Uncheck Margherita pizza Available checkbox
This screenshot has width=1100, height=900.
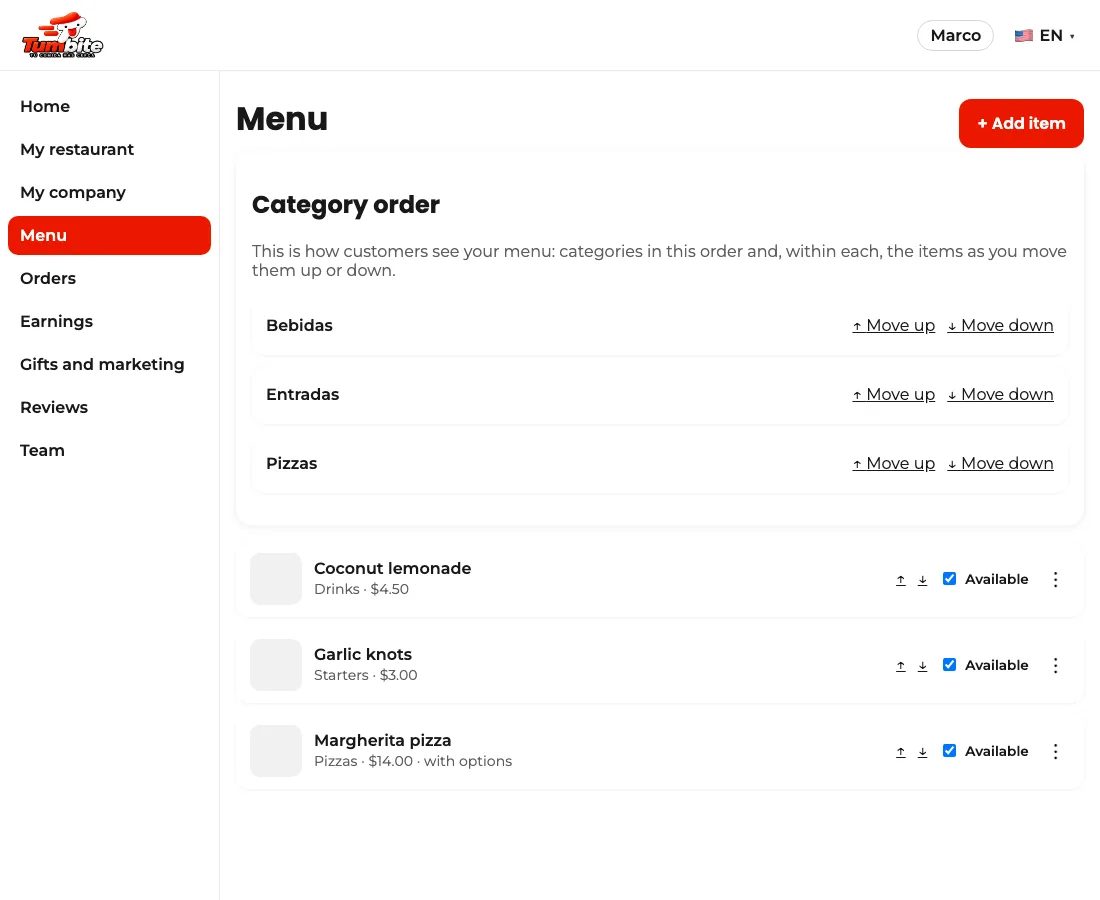coord(949,751)
